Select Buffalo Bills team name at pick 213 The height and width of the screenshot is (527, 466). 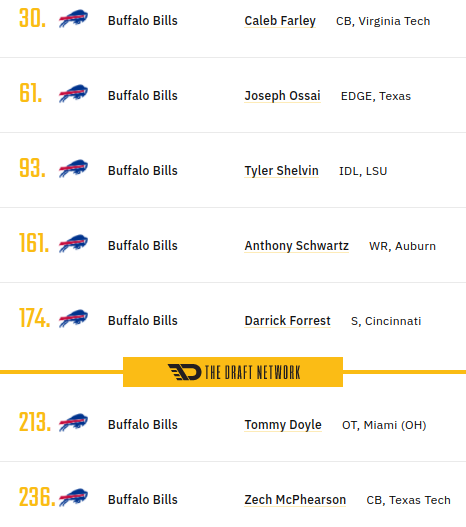pyautogui.click(x=142, y=425)
